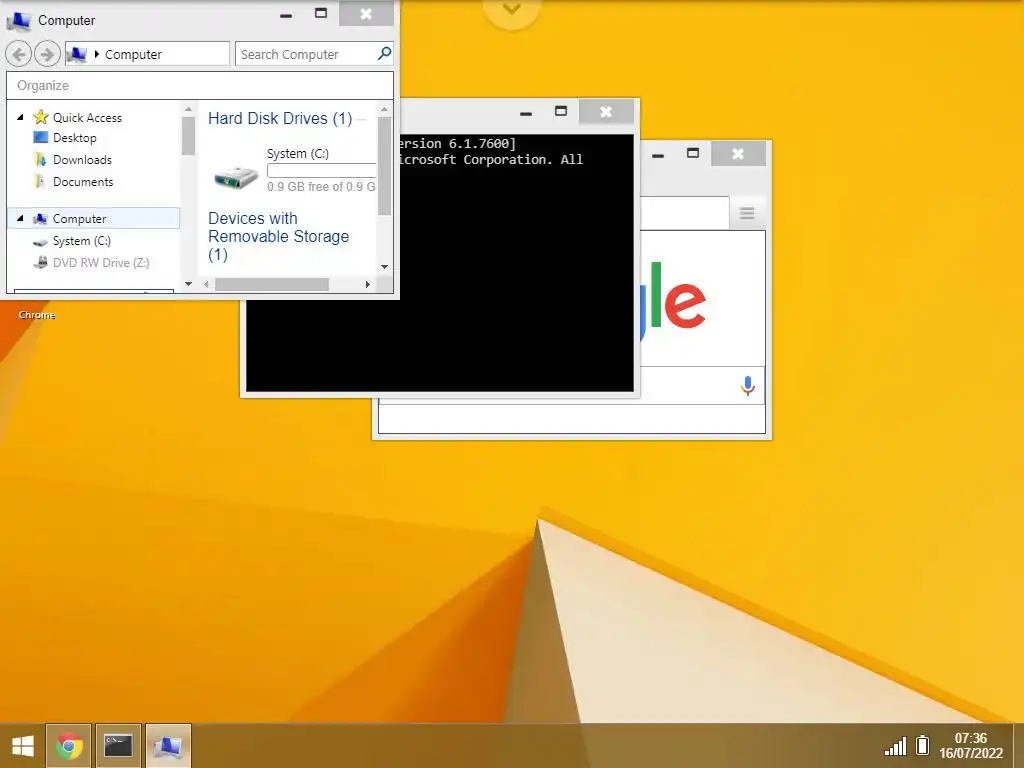Screen dimensions: 1024x768
Task: Click the Chrome taskbar icon
Action: tap(69, 746)
